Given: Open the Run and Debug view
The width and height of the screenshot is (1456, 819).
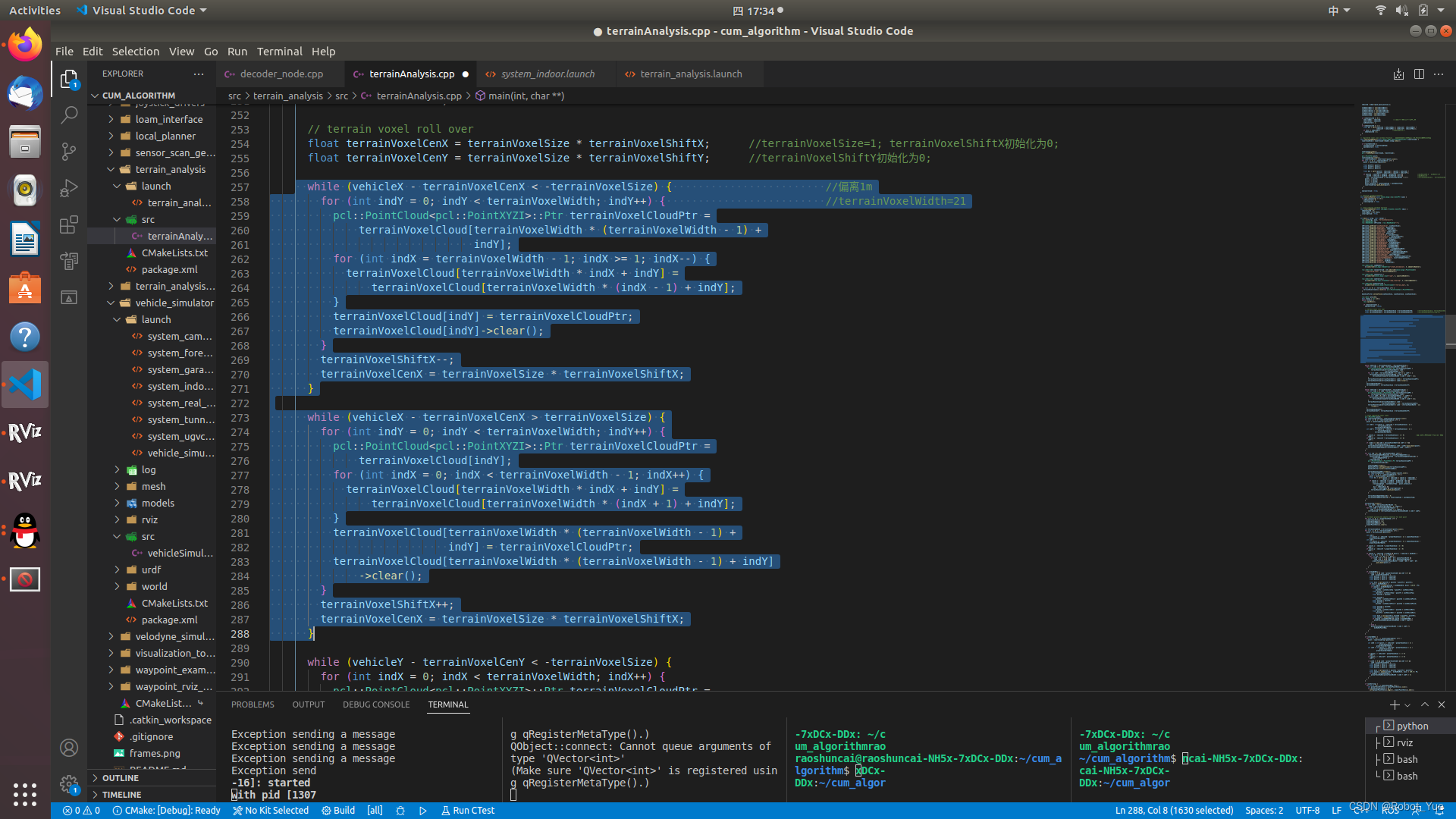Looking at the screenshot, I should coord(69,187).
